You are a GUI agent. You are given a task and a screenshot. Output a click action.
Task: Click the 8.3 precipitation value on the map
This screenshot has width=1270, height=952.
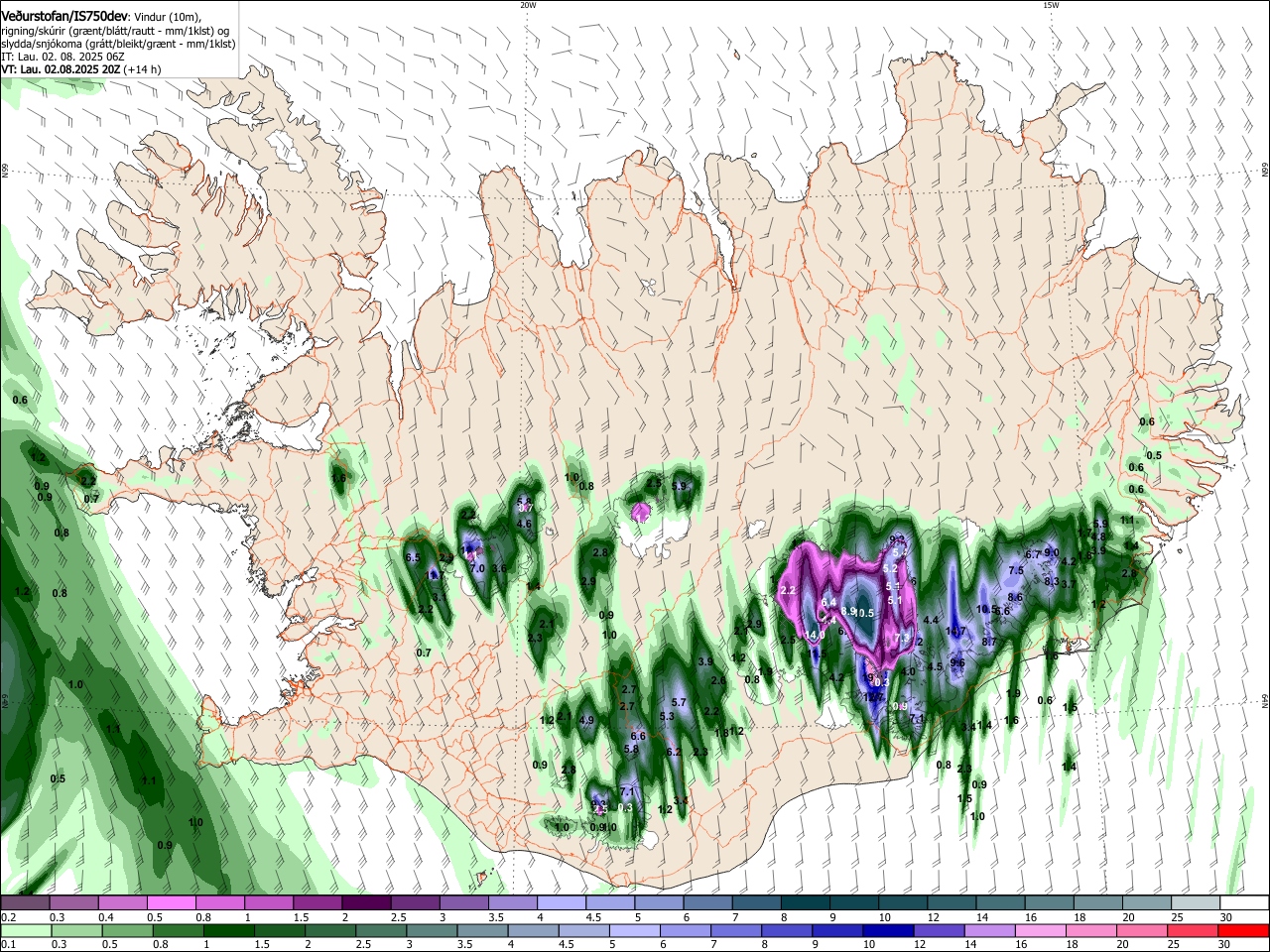pos(1052,582)
